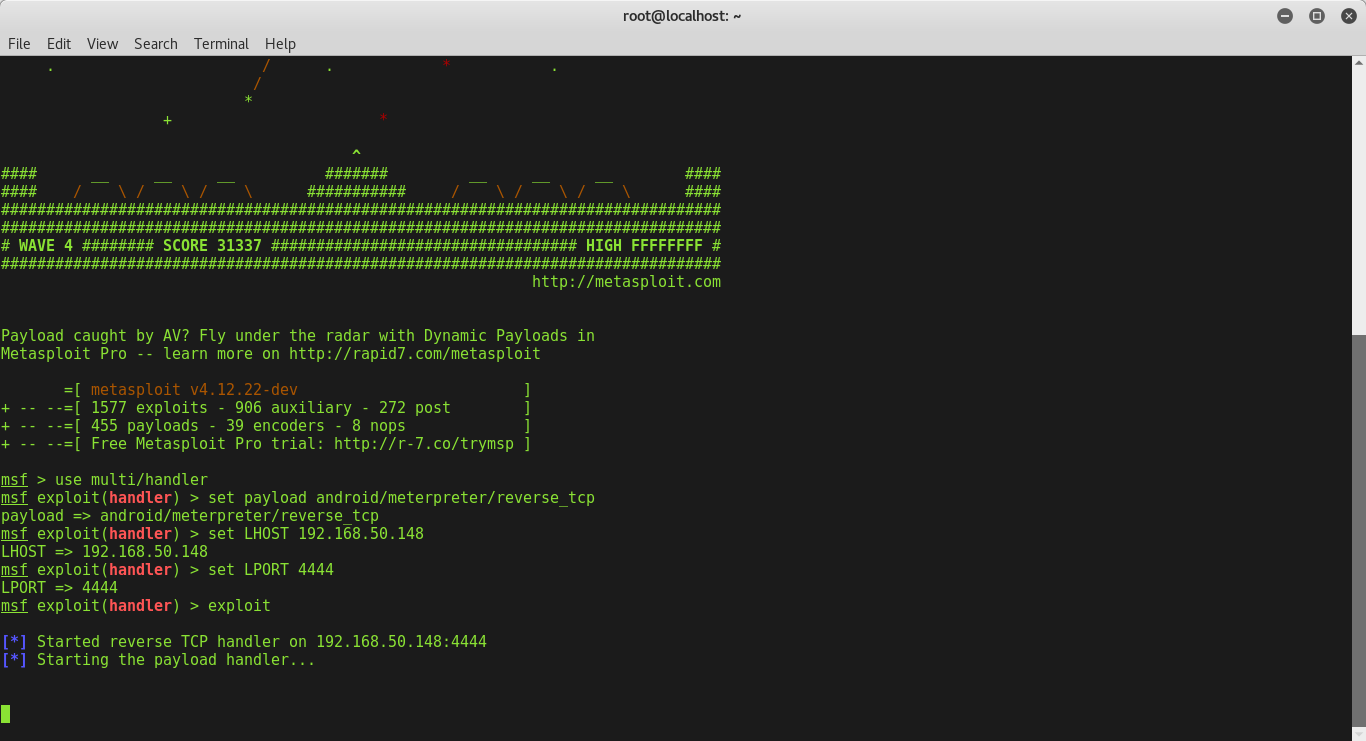The width and height of the screenshot is (1366, 741).
Task: Click the 'root@localhost: ~' window title
Action: (682, 16)
